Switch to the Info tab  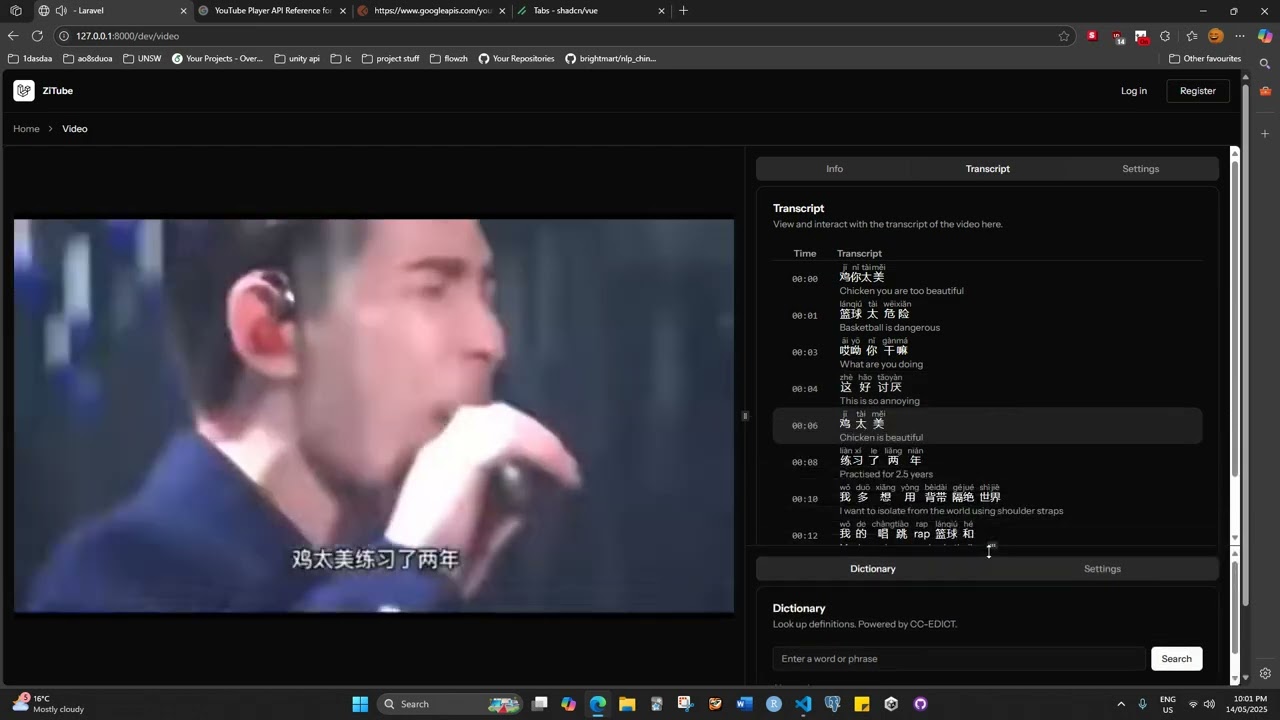(834, 169)
